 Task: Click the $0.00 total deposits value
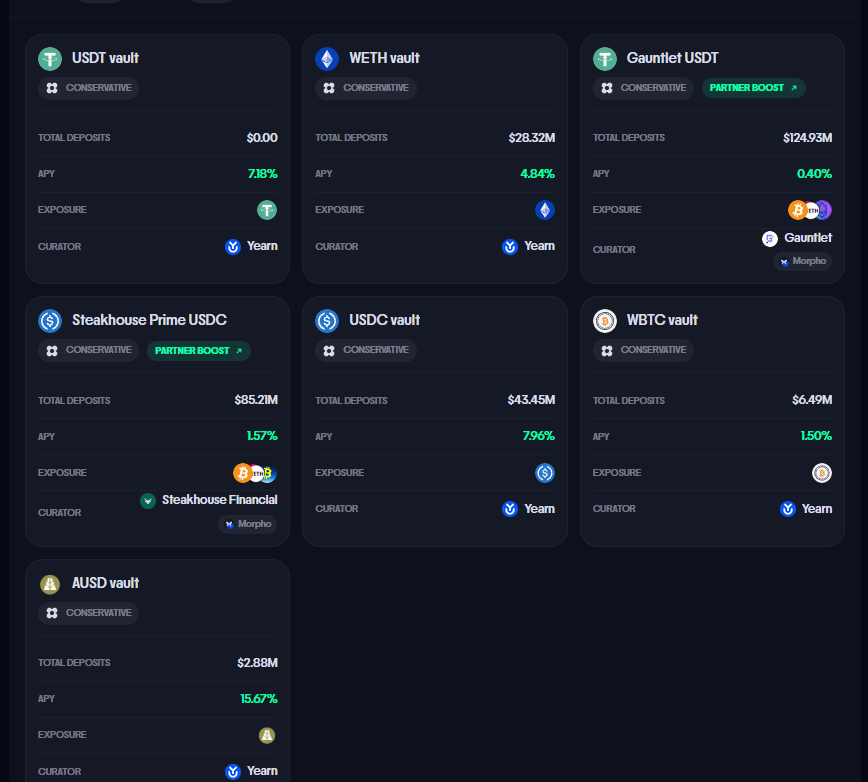click(262, 138)
